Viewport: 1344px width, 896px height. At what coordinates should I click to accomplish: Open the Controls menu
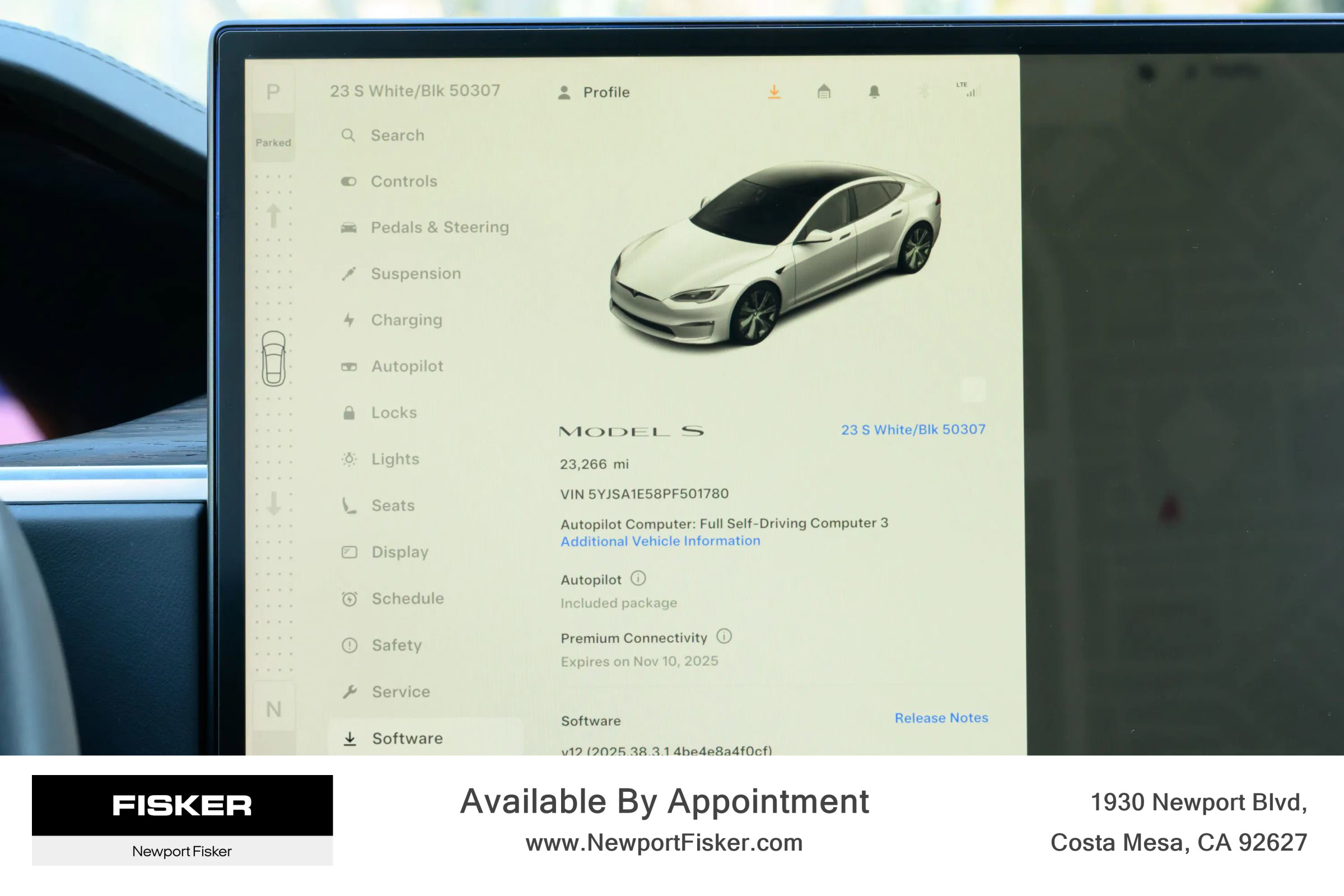pos(403,181)
